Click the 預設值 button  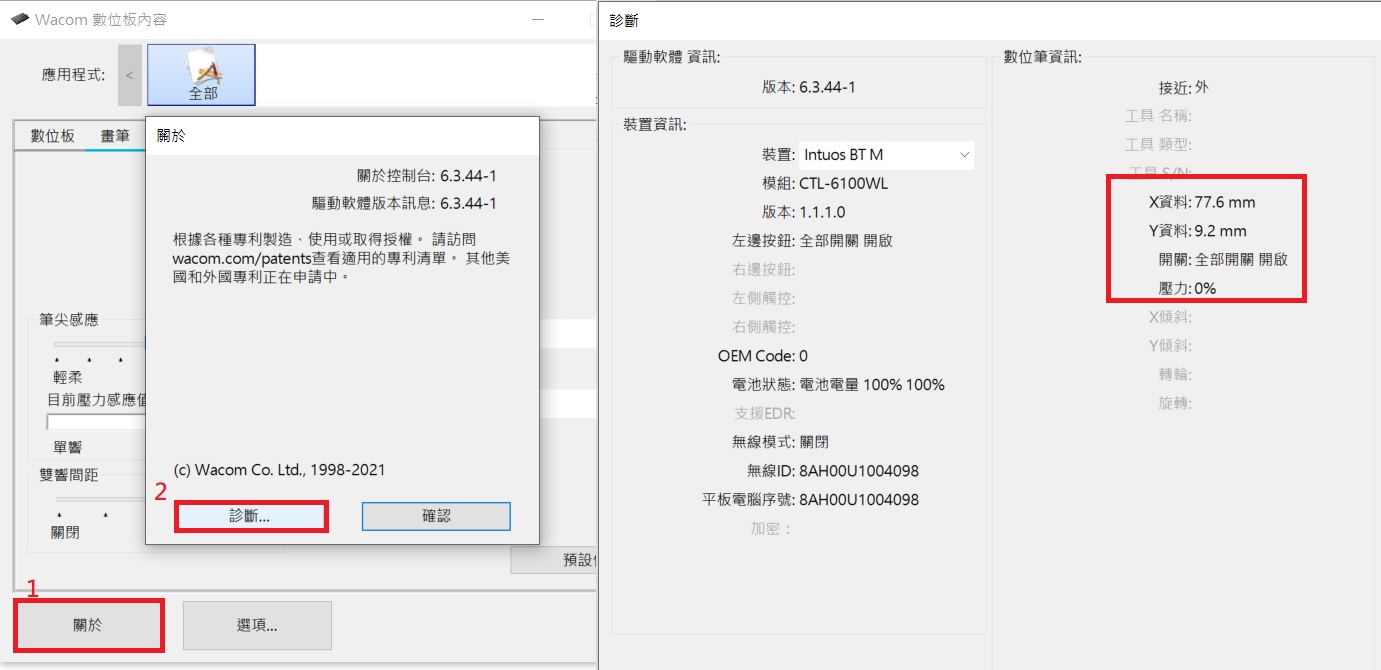pos(555,560)
